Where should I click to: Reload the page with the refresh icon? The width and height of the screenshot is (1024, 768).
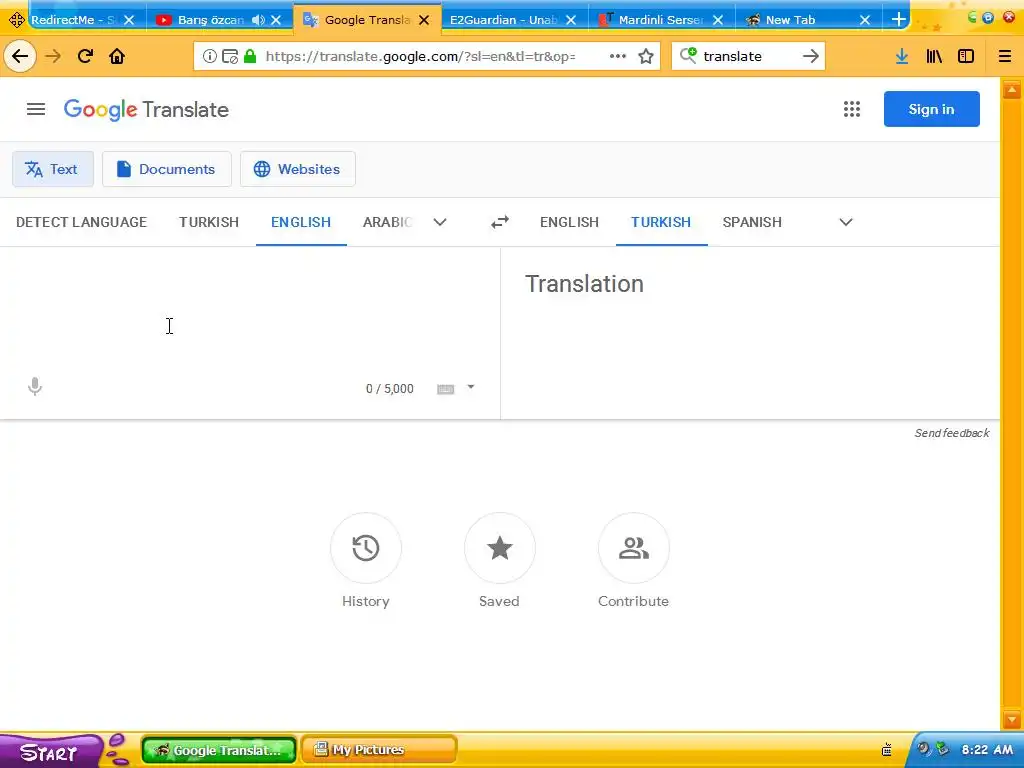click(x=86, y=56)
